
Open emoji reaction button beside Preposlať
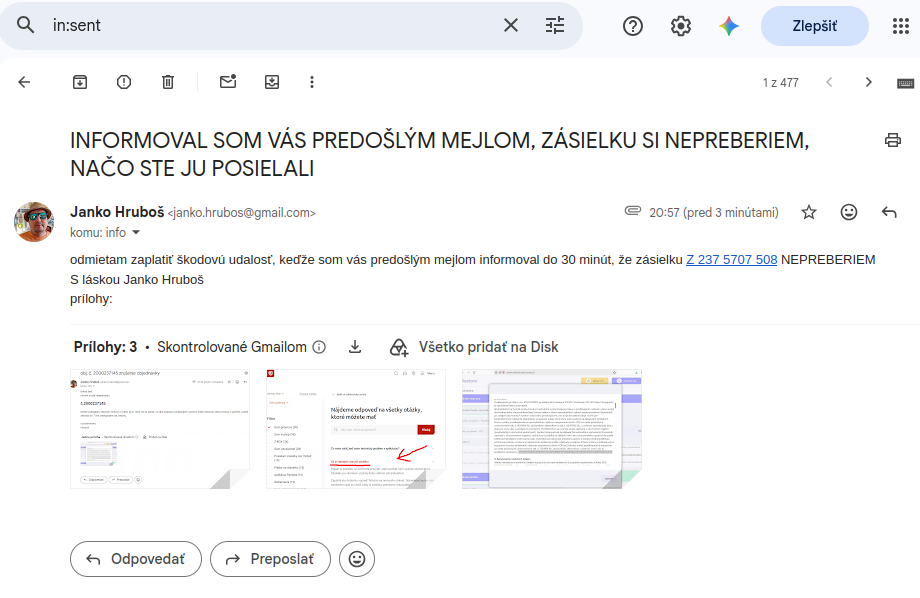tap(357, 559)
